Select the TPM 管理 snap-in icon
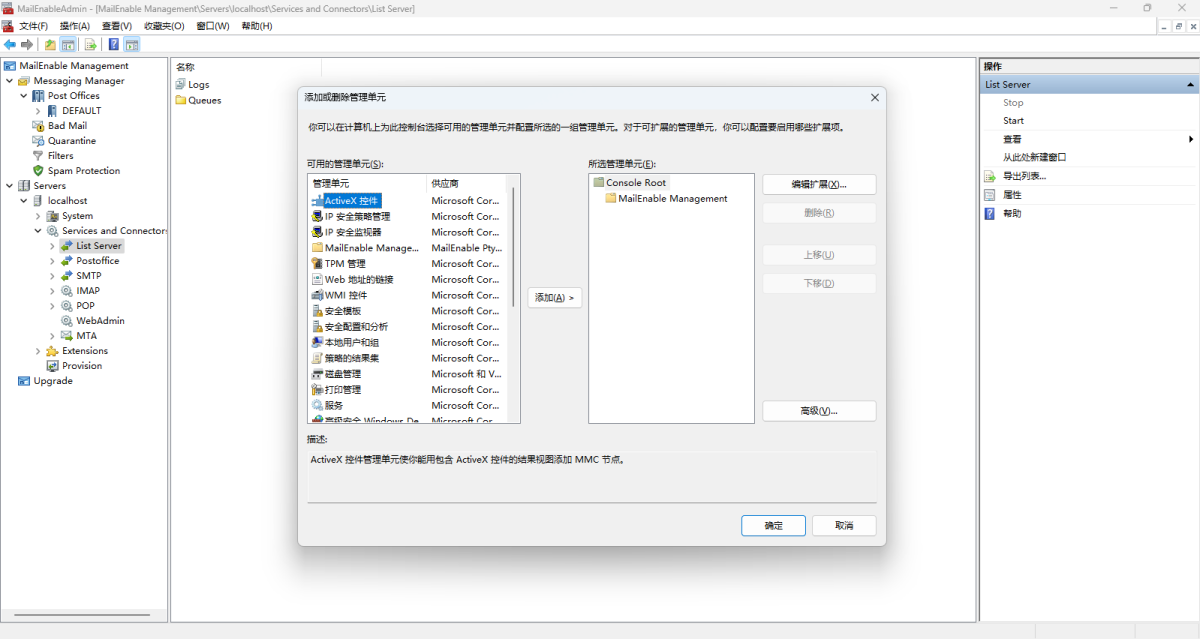This screenshot has width=1200, height=639. [317, 264]
